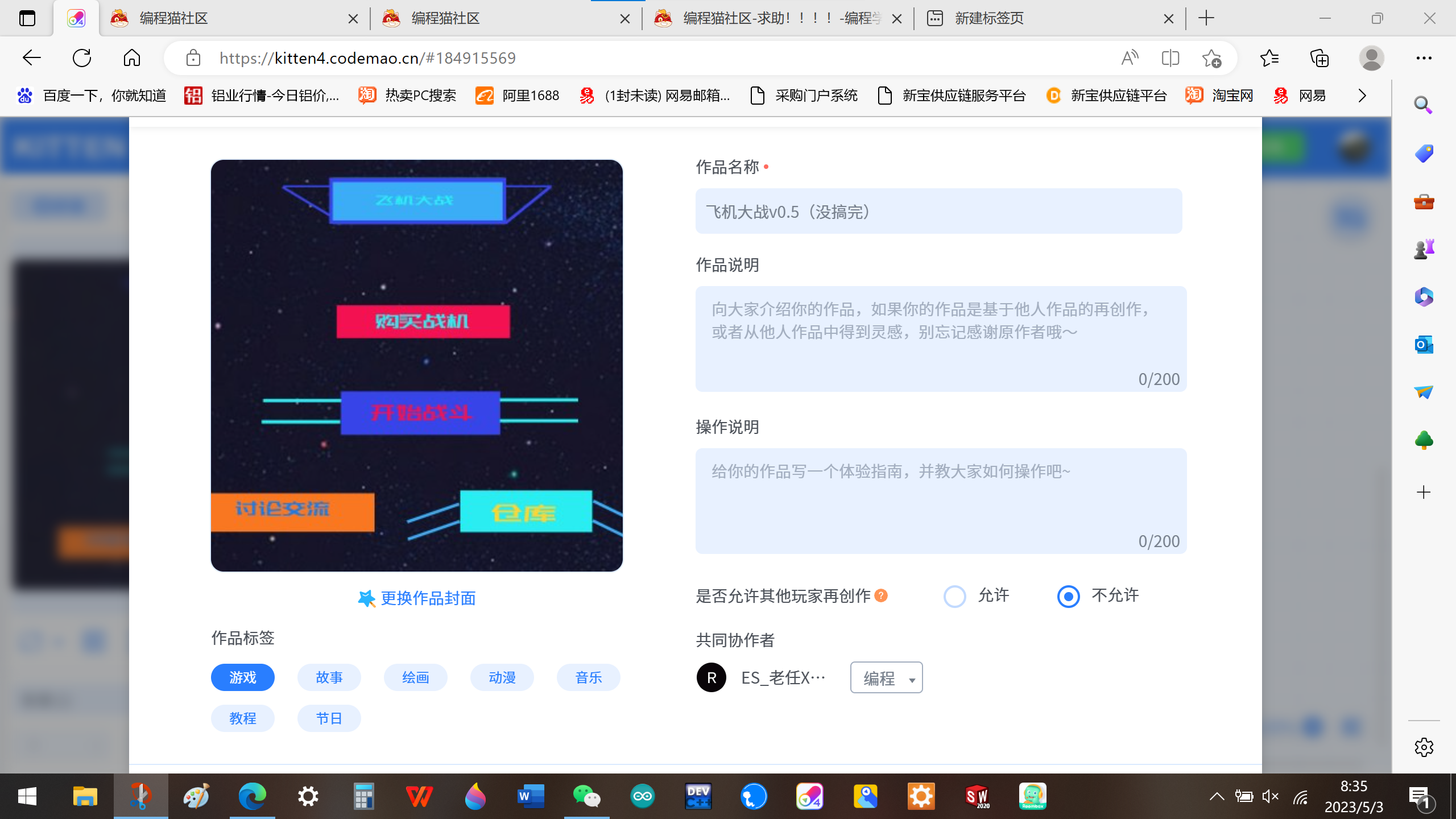Click the work cover image thumbnail

(x=417, y=366)
